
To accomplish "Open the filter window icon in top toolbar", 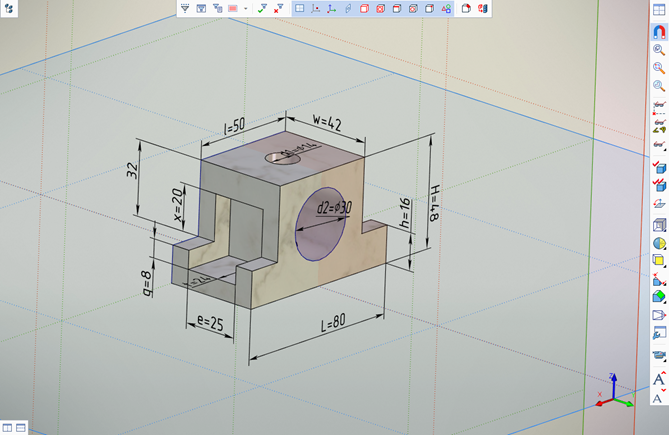I will click(201, 8).
